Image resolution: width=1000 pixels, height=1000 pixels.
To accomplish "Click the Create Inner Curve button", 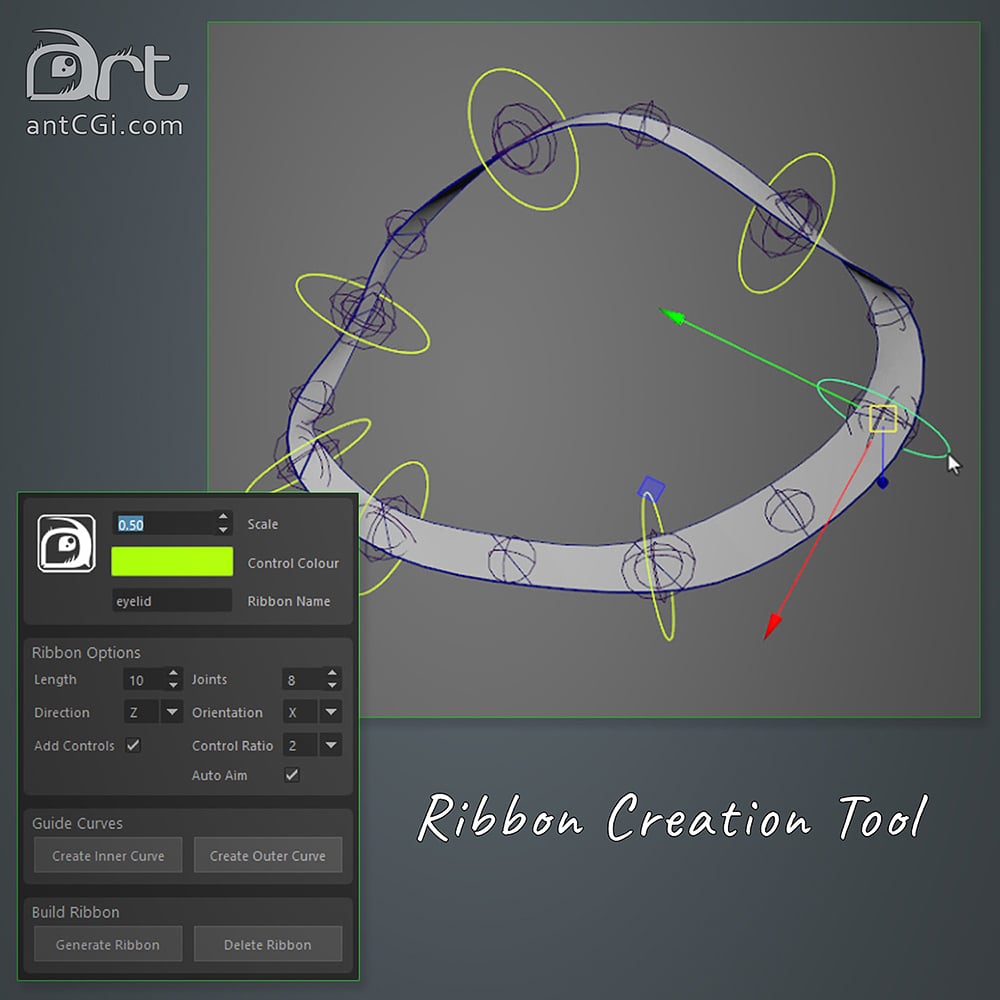I will pos(108,855).
